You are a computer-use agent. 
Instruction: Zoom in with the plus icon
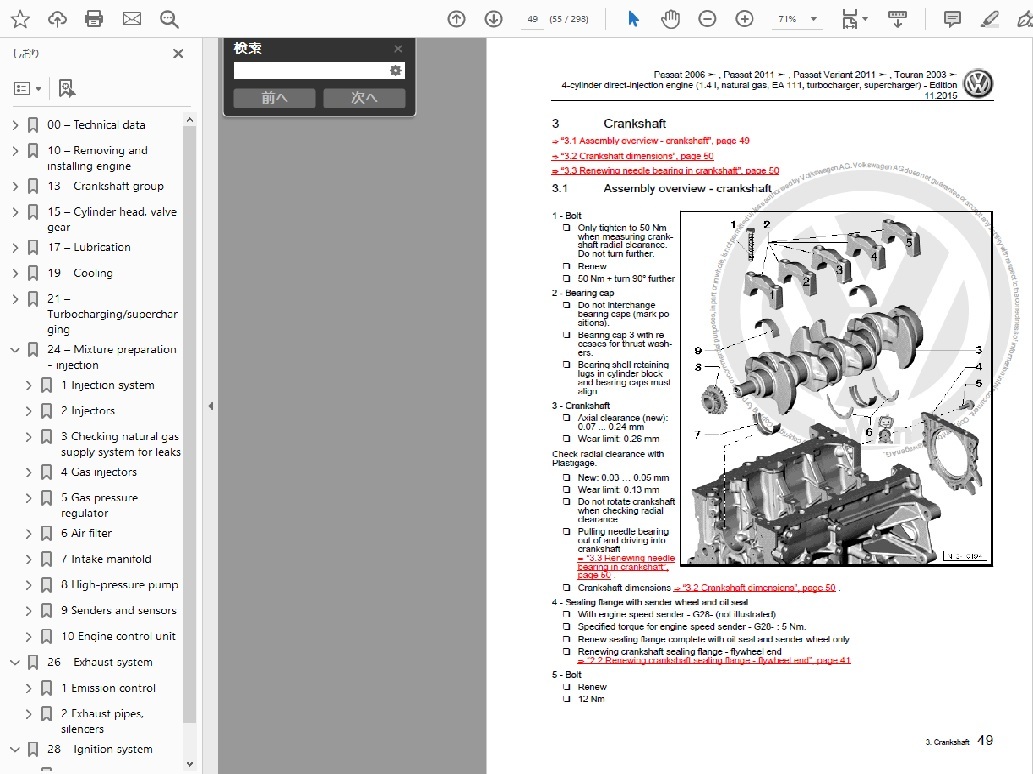(x=744, y=19)
